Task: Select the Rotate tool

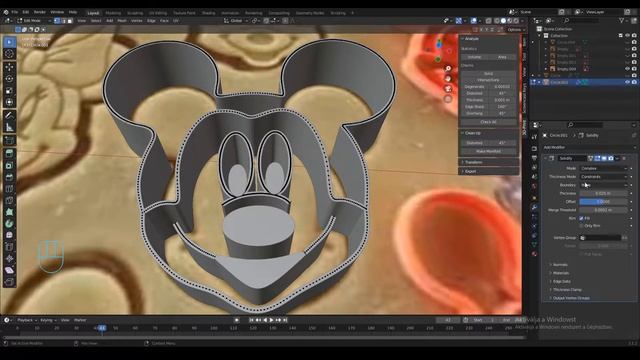Action: coord(9,79)
